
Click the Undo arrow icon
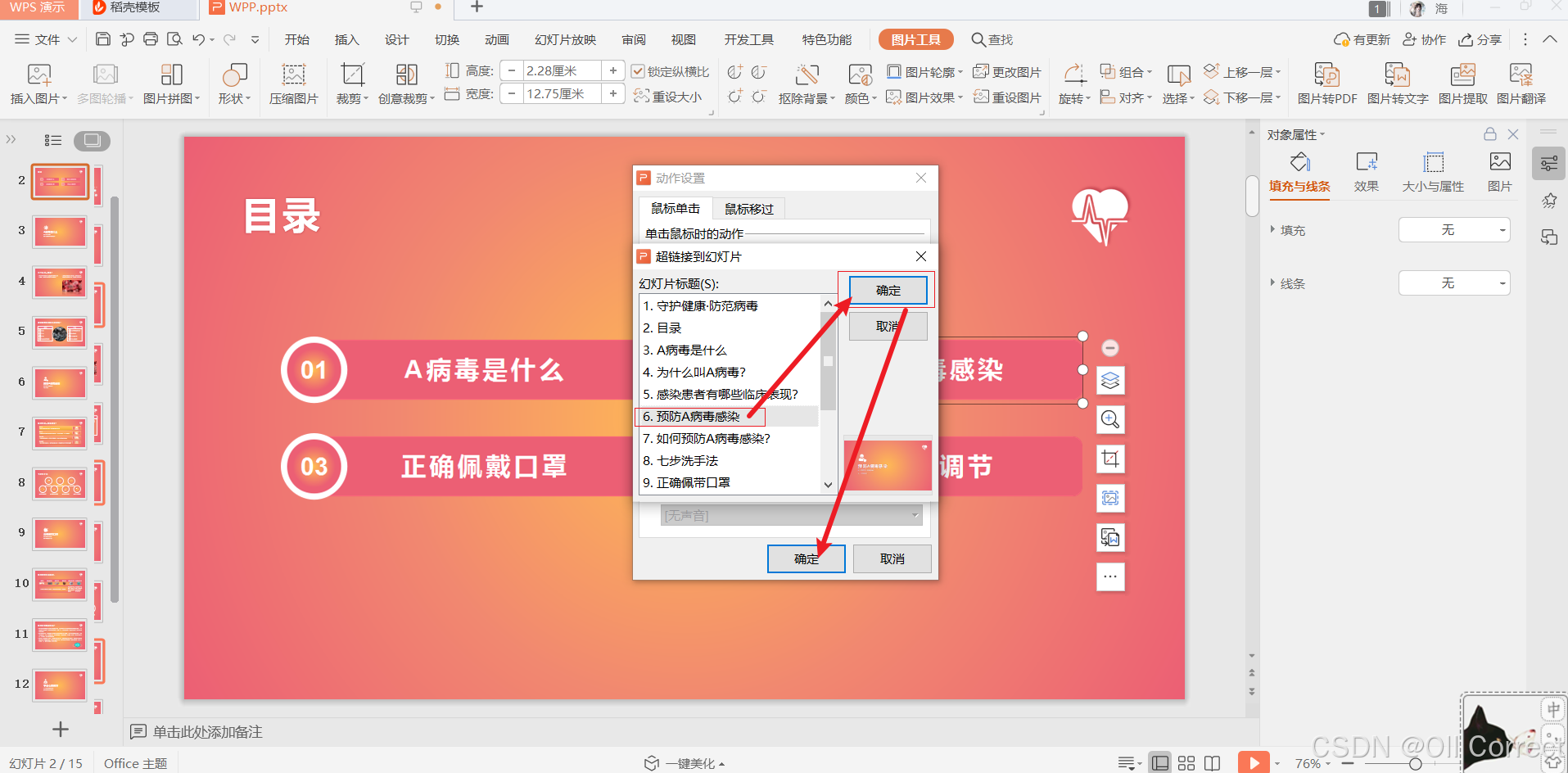198,39
